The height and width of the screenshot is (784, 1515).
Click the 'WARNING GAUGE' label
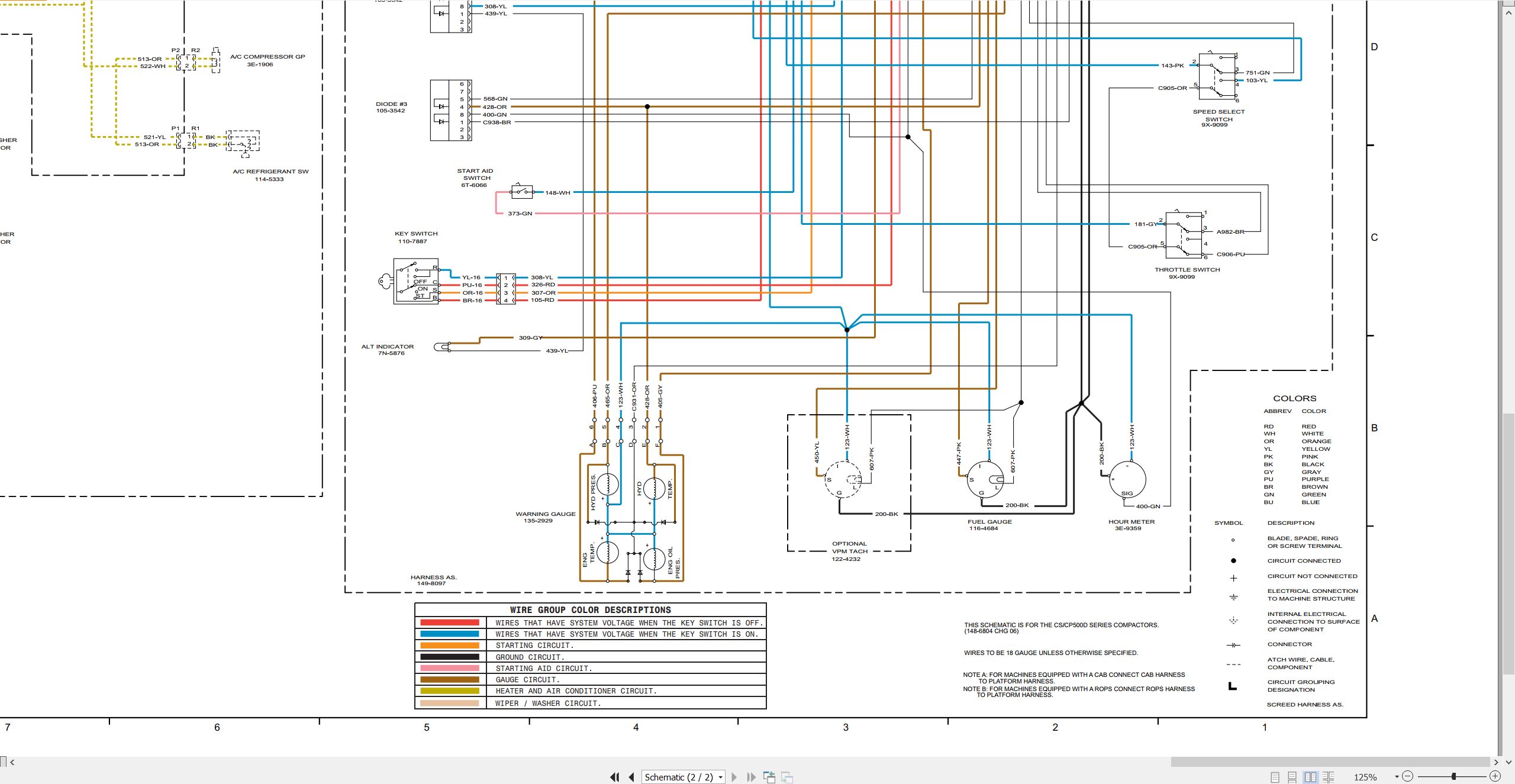545,514
